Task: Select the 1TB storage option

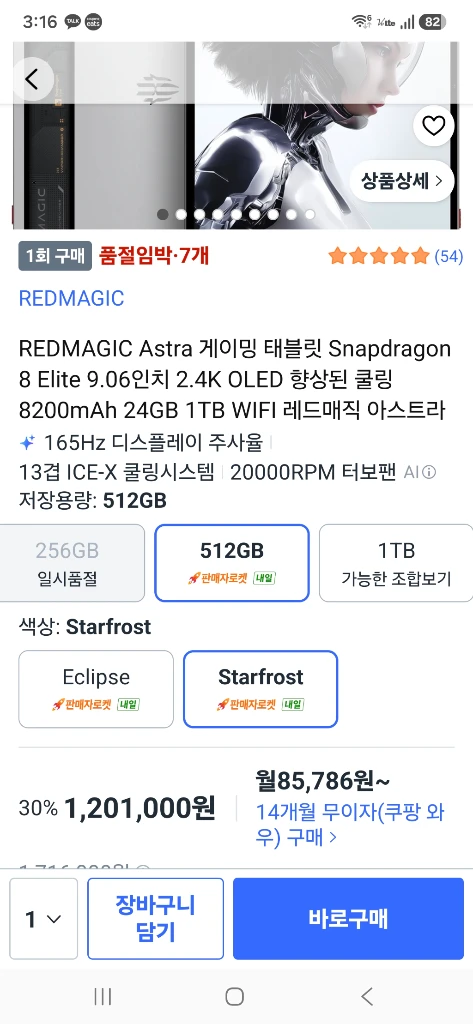Action: (x=396, y=562)
